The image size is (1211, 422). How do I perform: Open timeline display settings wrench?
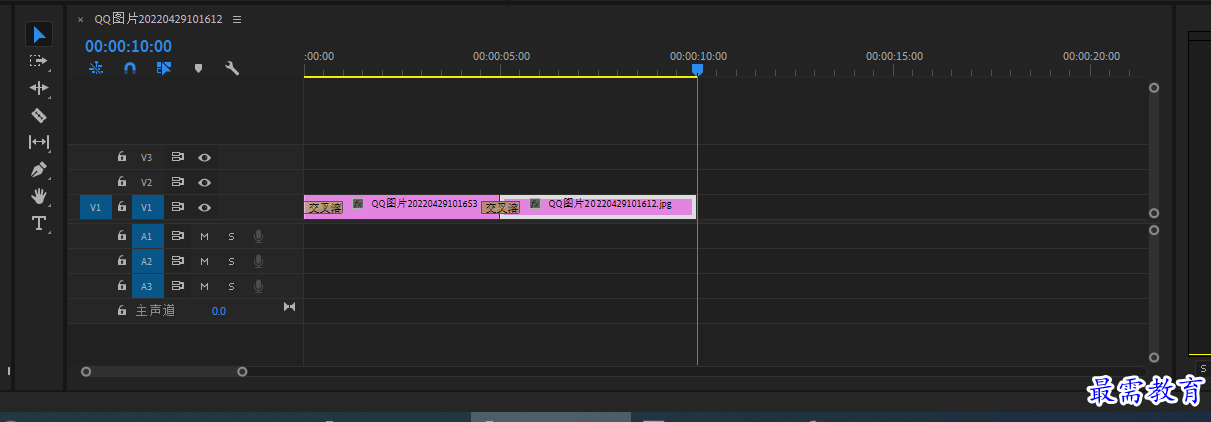pyautogui.click(x=232, y=68)
